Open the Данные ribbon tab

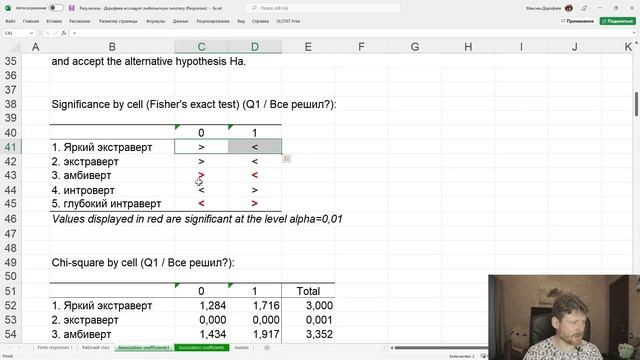[180, 21]
